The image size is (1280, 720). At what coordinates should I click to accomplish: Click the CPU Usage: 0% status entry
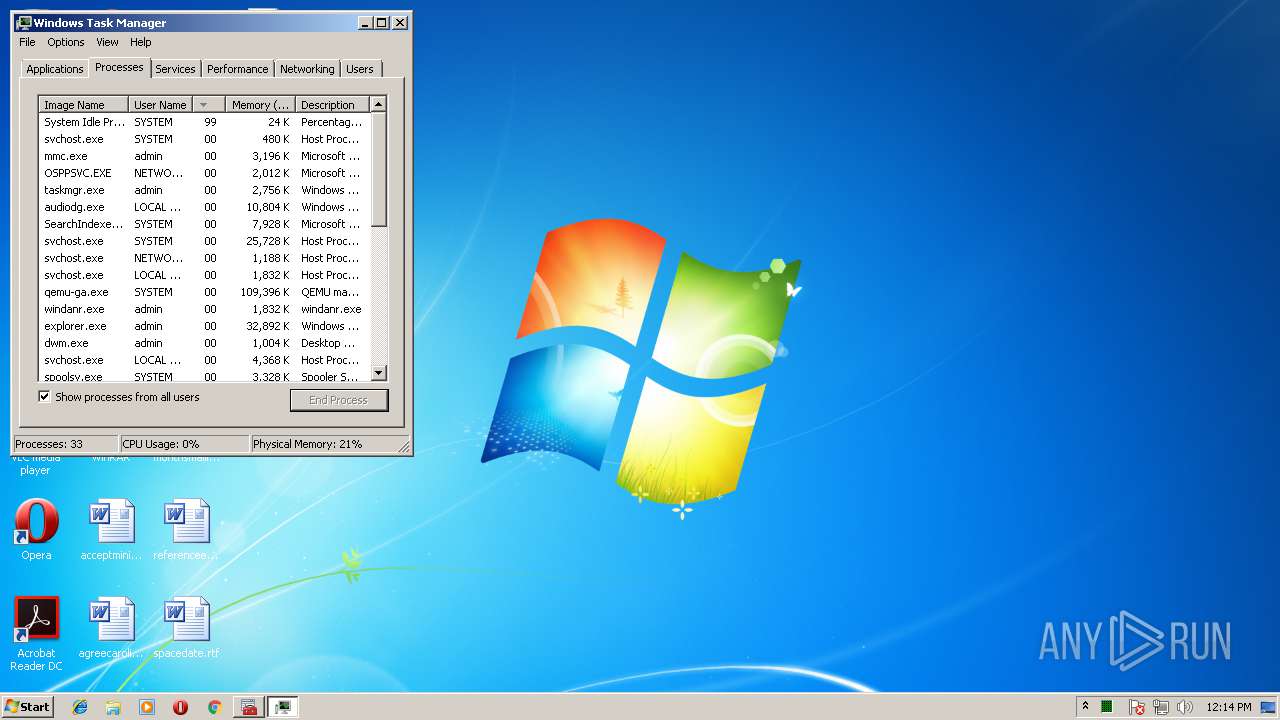tap(184, 444)
